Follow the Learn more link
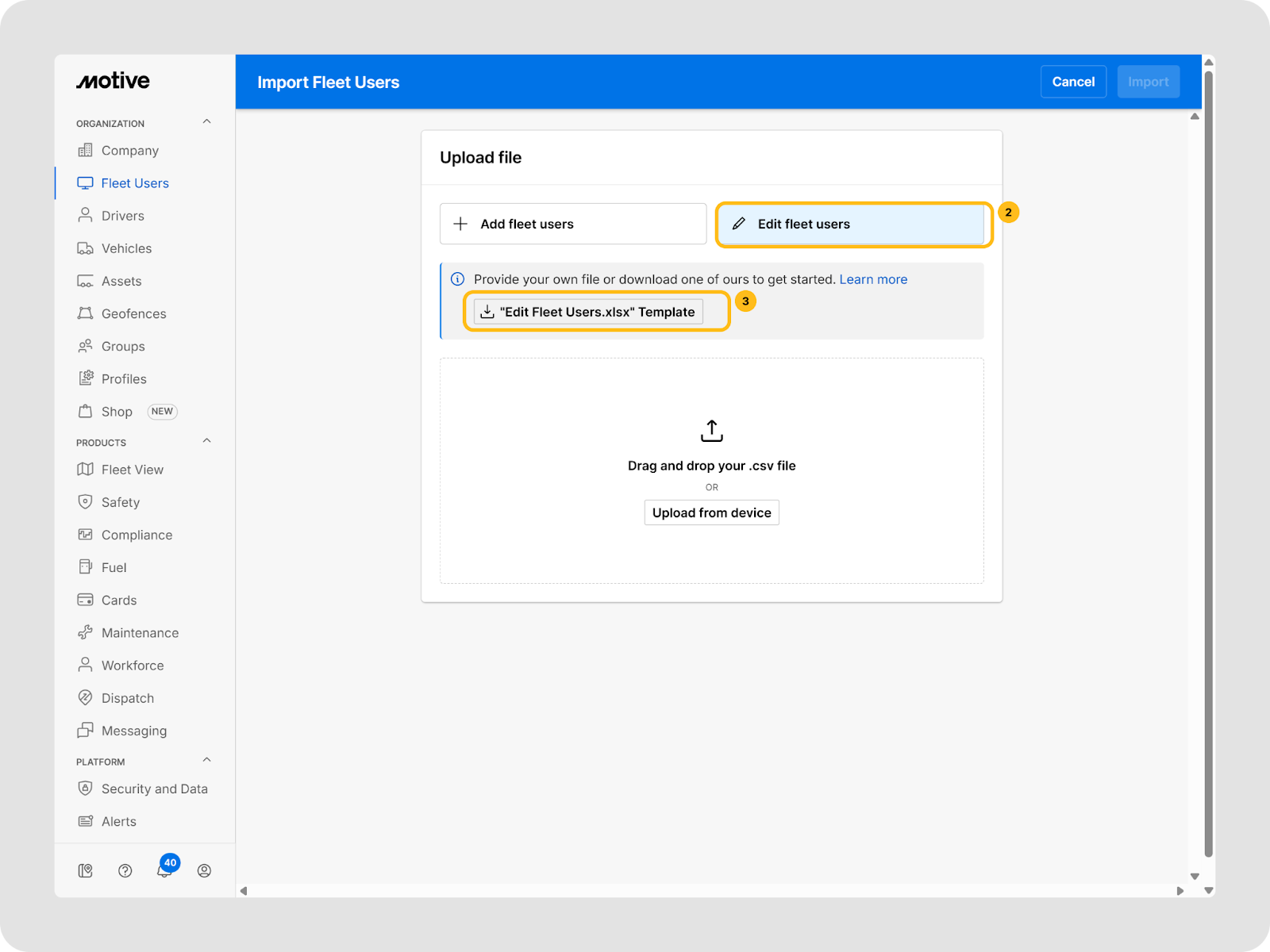Screen dimensions: 1270x952 pyautogui.click(x=873, y=279)
